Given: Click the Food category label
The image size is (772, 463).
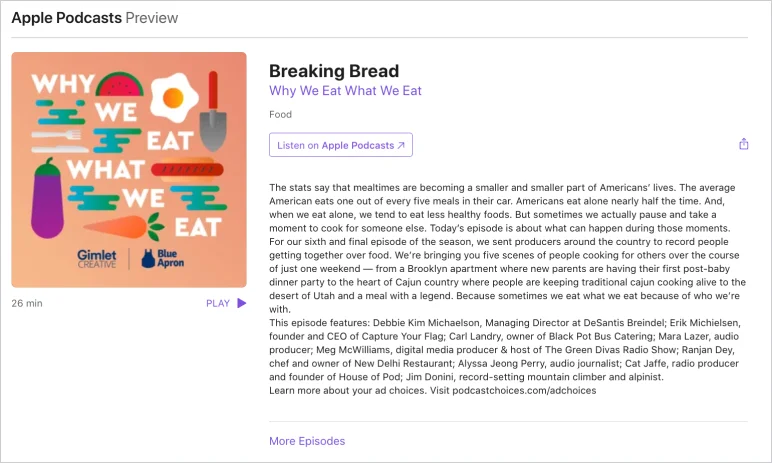Looking at the screenshot, I should click(x=280, y=114).
